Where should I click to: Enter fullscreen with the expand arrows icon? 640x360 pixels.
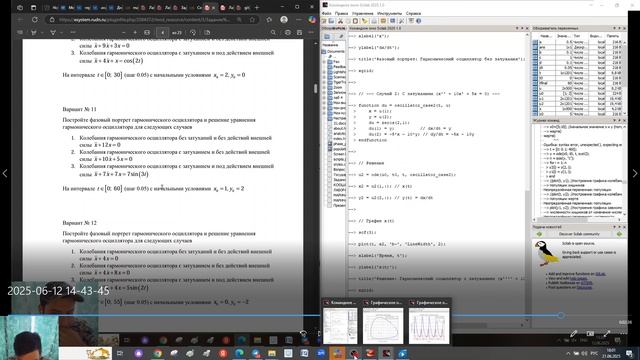coord(607,334)
